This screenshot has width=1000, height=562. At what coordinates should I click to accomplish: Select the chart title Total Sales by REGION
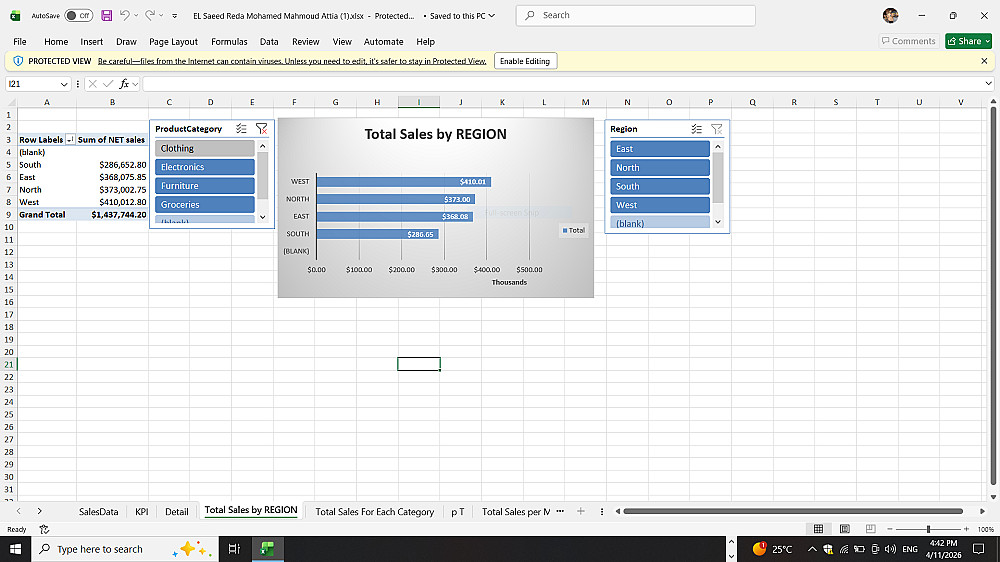pos(436,134)
